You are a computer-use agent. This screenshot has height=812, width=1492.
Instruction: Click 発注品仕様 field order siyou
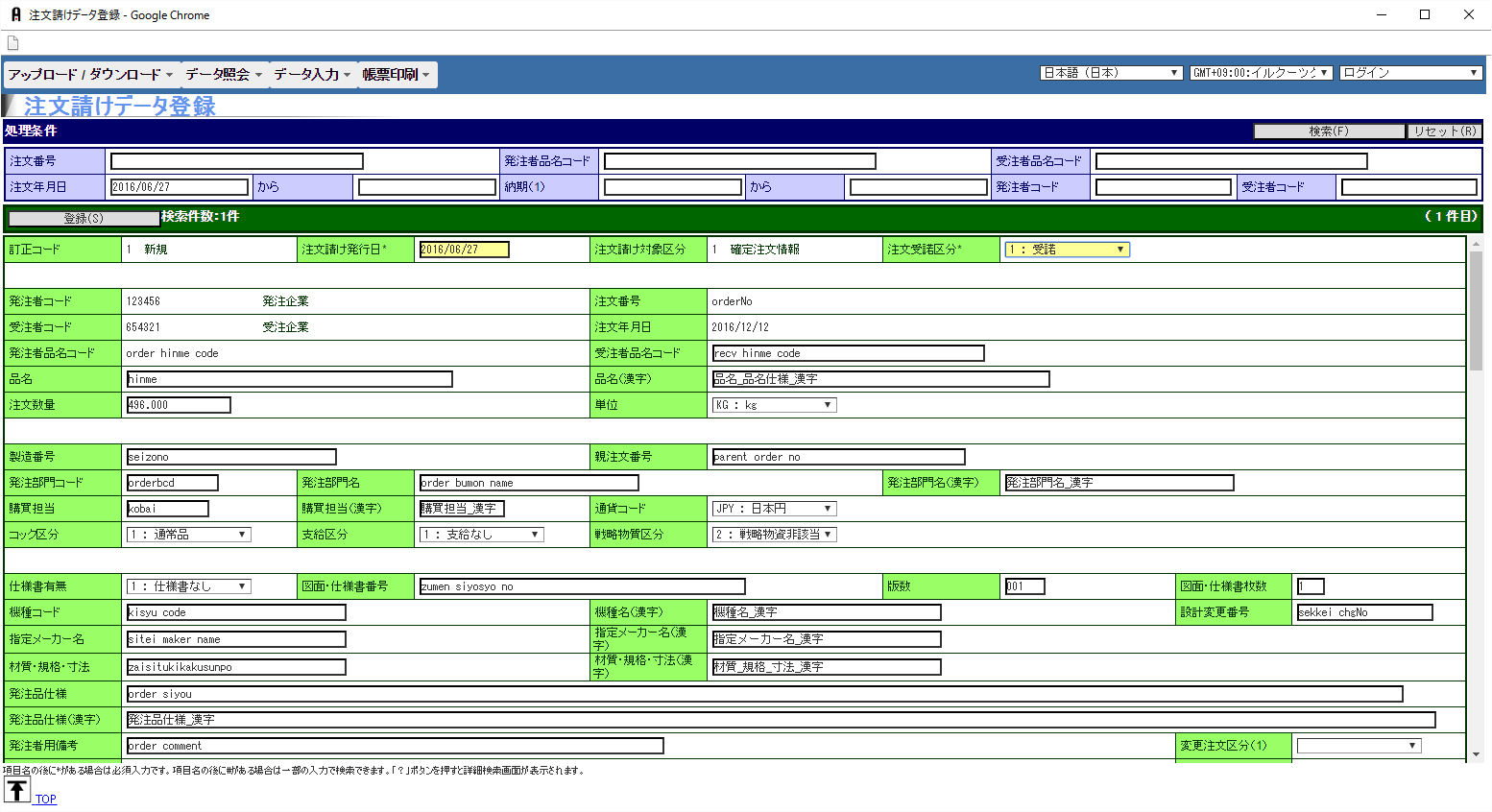pos(765,694)
